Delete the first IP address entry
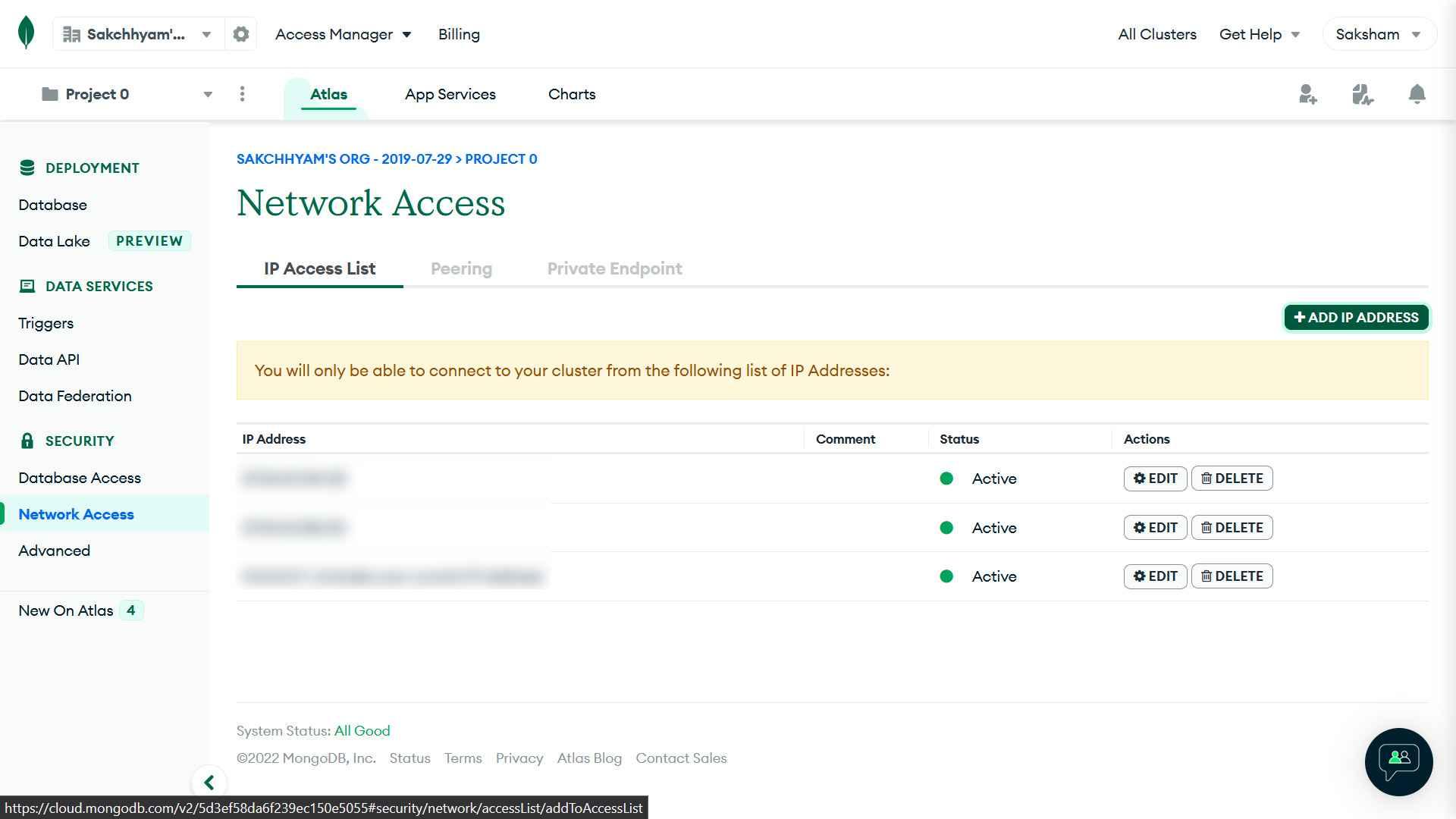The width and height of the screenshot is (1456, 819). [1232, 479]
